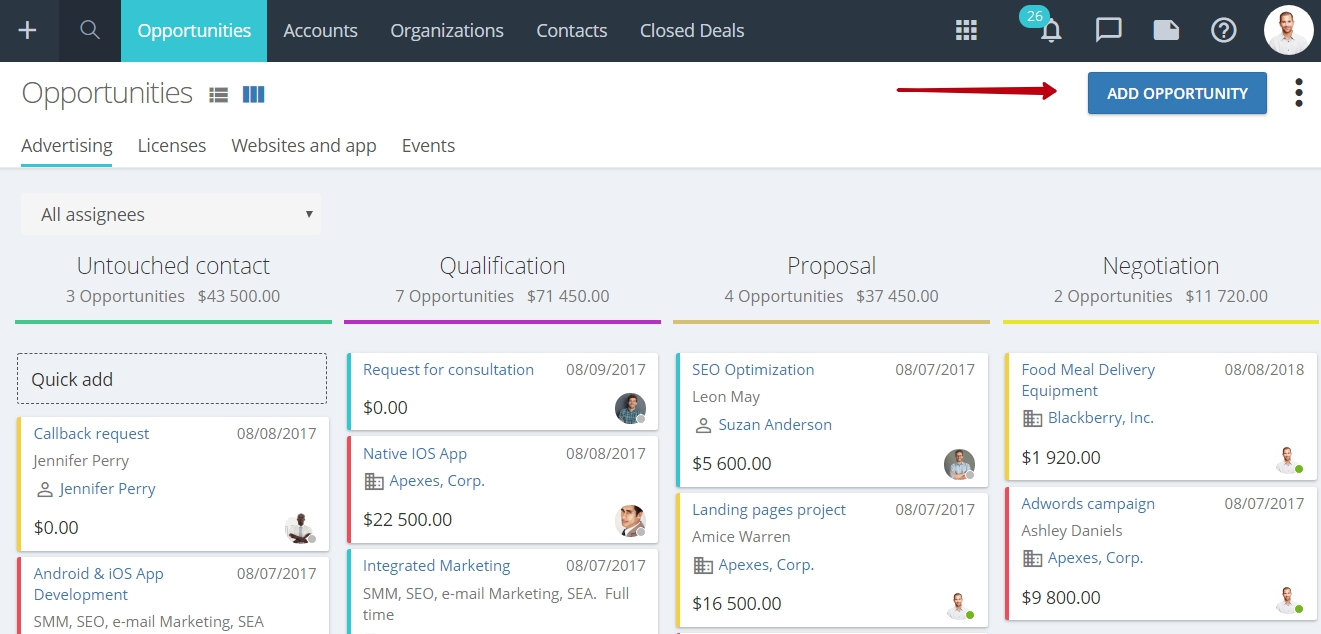Open Adwords campaign opportunity
1321x634 pixels.
point(1088,504)
